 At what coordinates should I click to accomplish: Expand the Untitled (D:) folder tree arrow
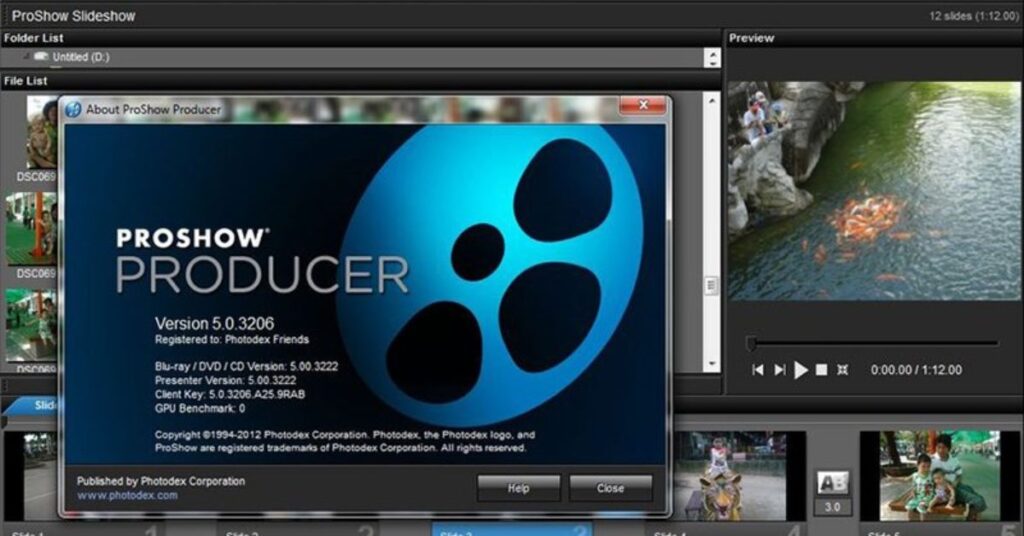pos(26,58)
